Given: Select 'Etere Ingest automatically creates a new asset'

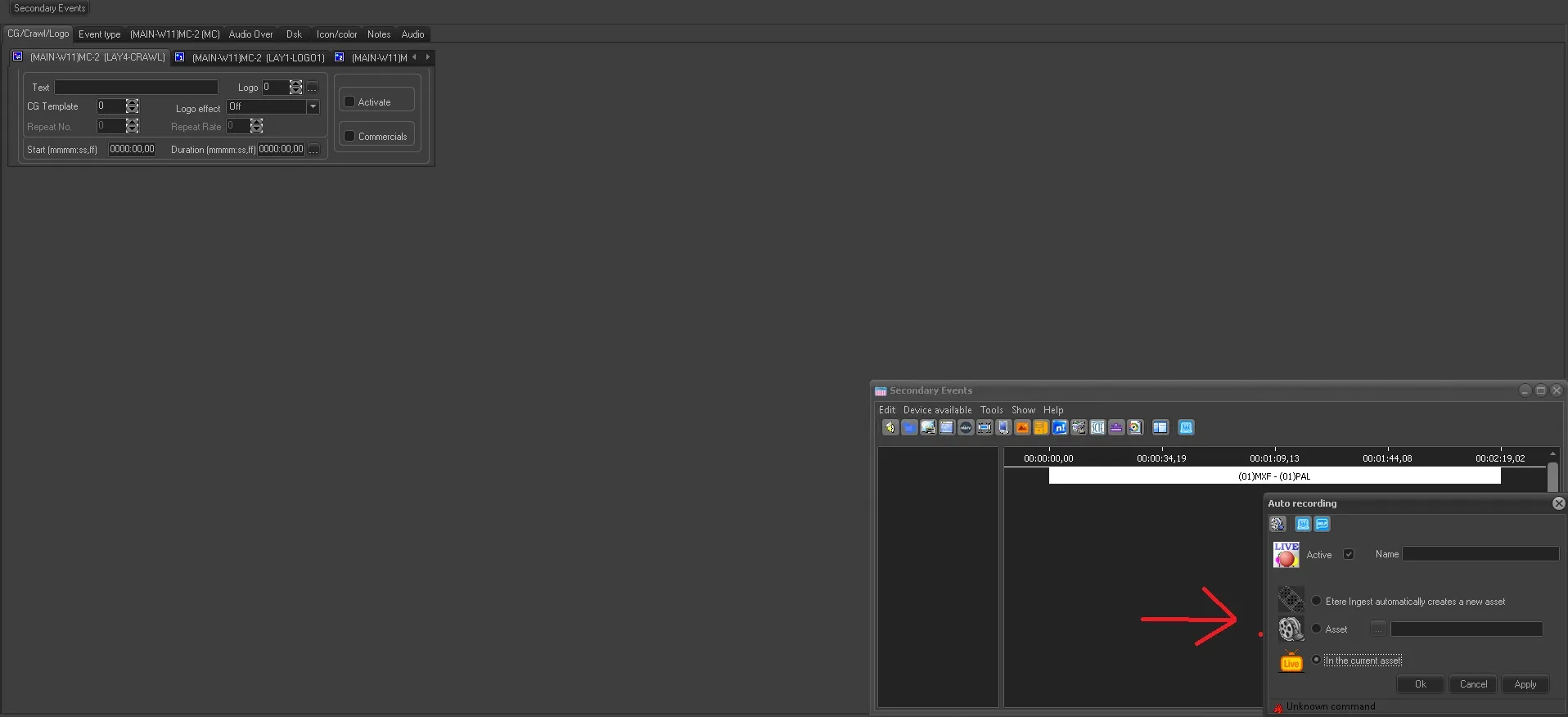Looking at the screenshot, I should point(1316,601).
